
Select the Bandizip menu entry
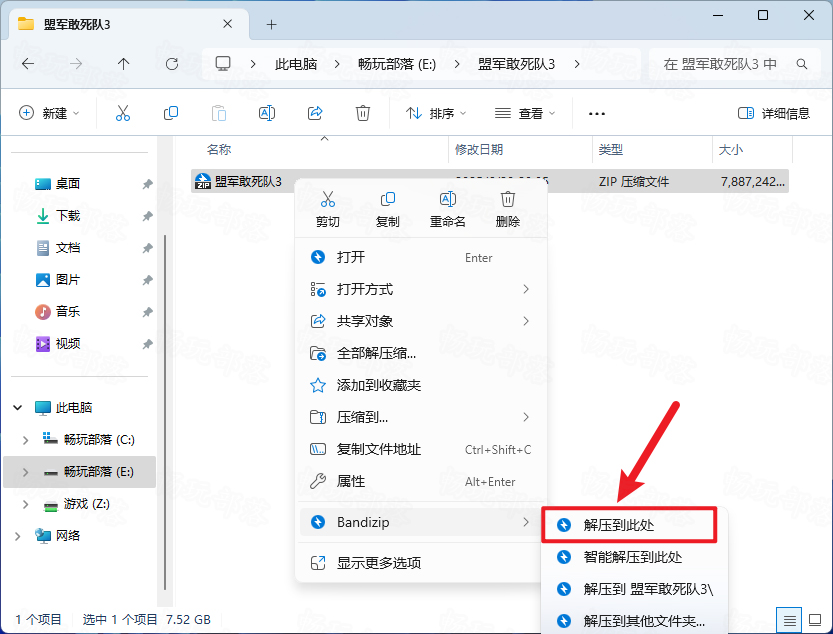click(421, 522)
